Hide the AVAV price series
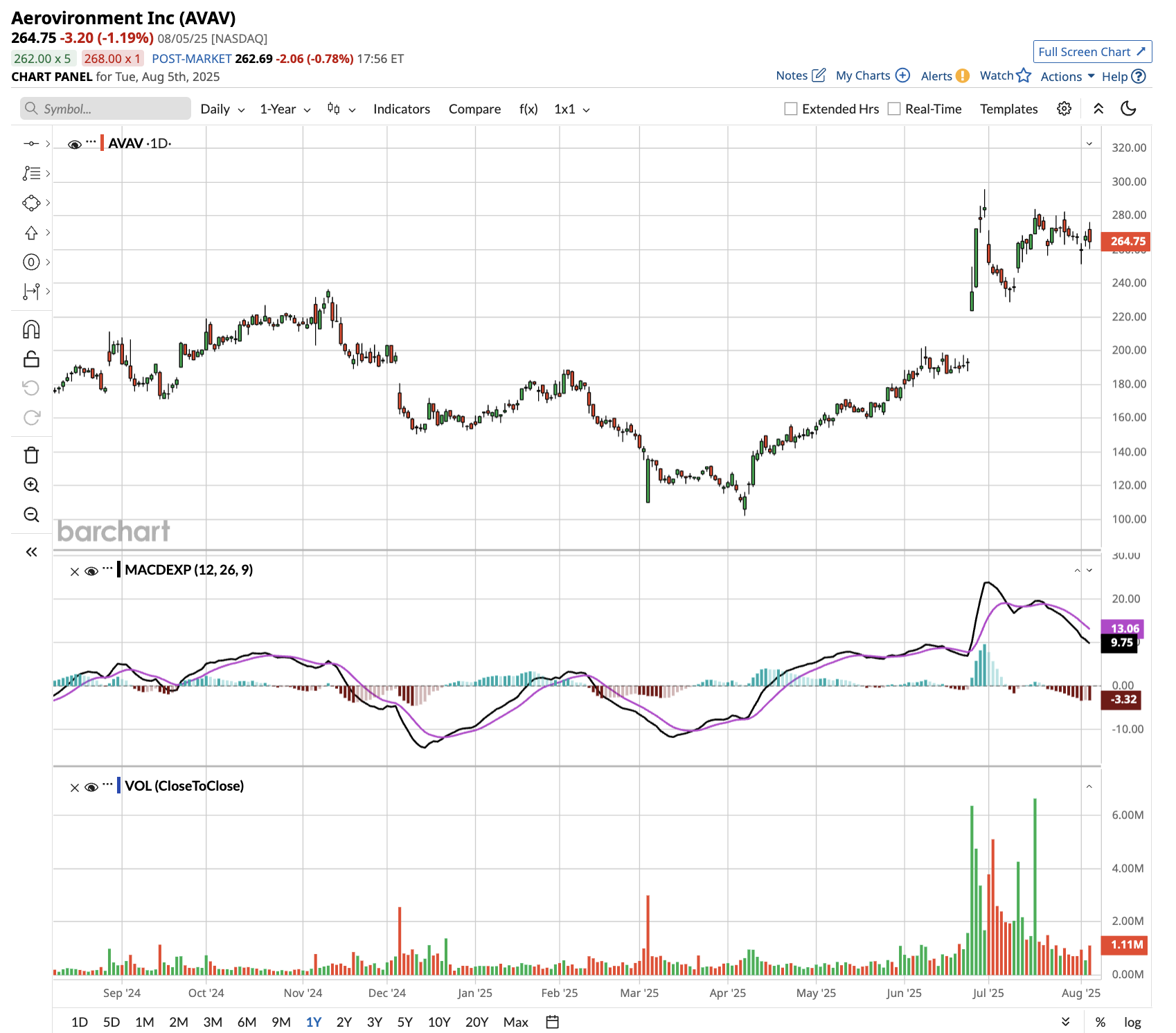This screenshot has width=1176, height=1033. [75, 144]
